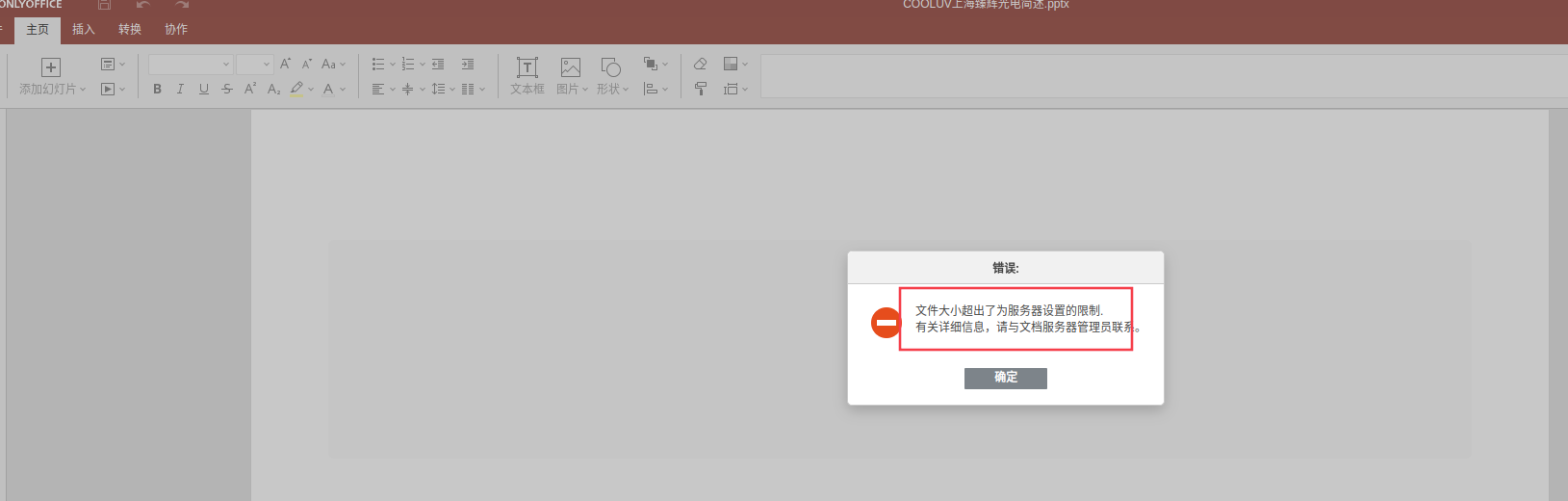Open the 主页 tab
This screenshot has width=1568, height=501.
click(x=38, y=30)
